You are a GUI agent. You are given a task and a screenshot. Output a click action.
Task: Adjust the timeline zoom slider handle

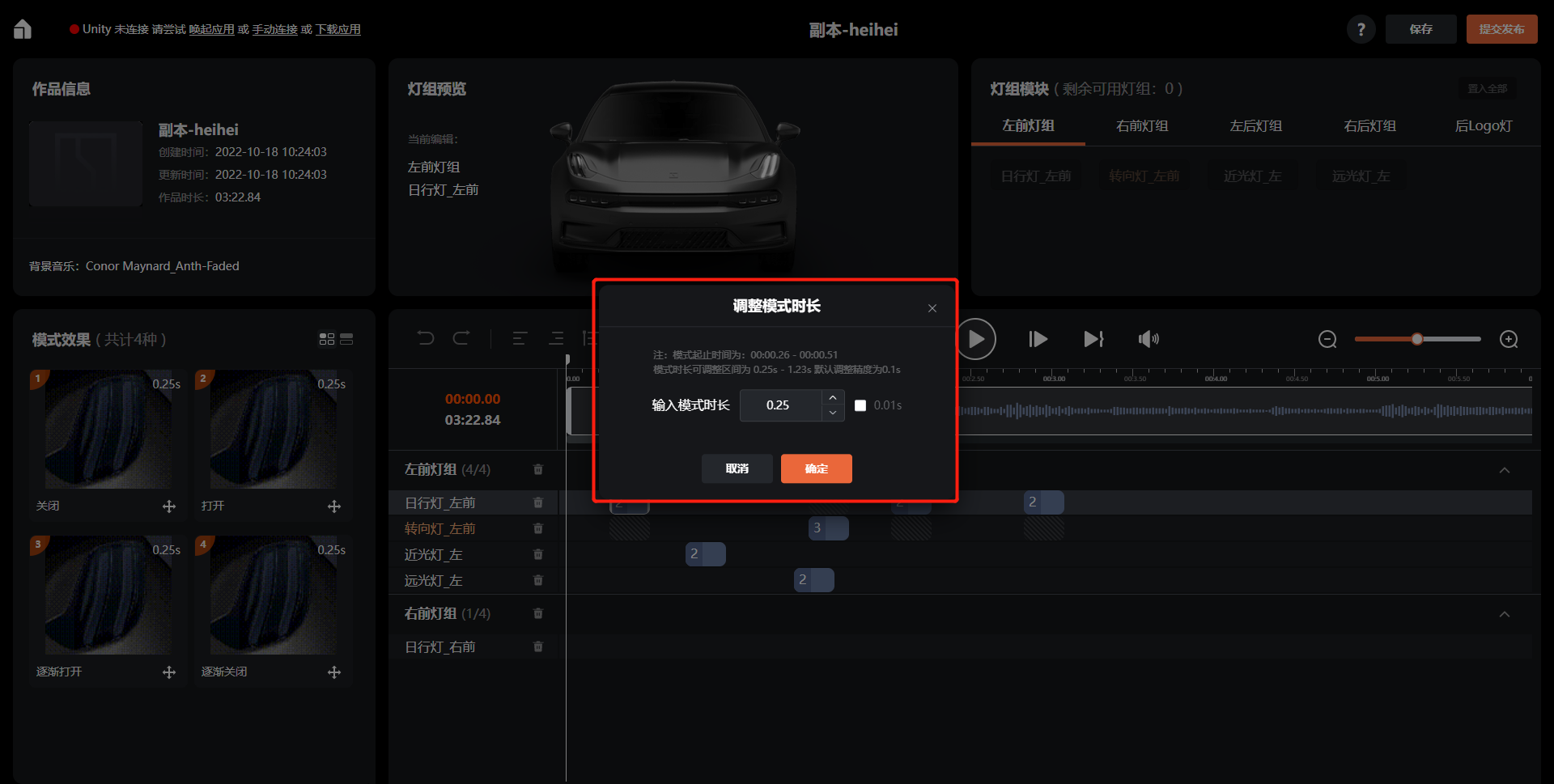click(x=1417, y=339)
